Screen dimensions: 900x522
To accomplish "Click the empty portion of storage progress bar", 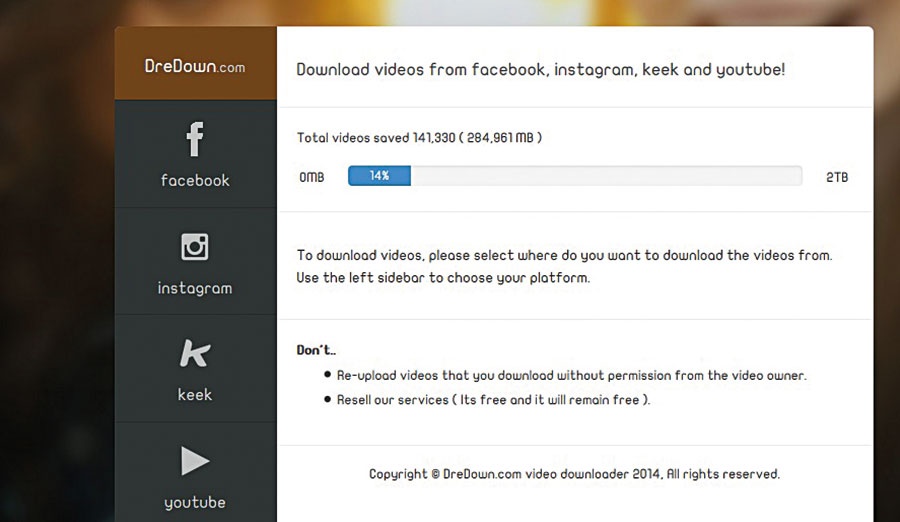I will pos(605,176).
